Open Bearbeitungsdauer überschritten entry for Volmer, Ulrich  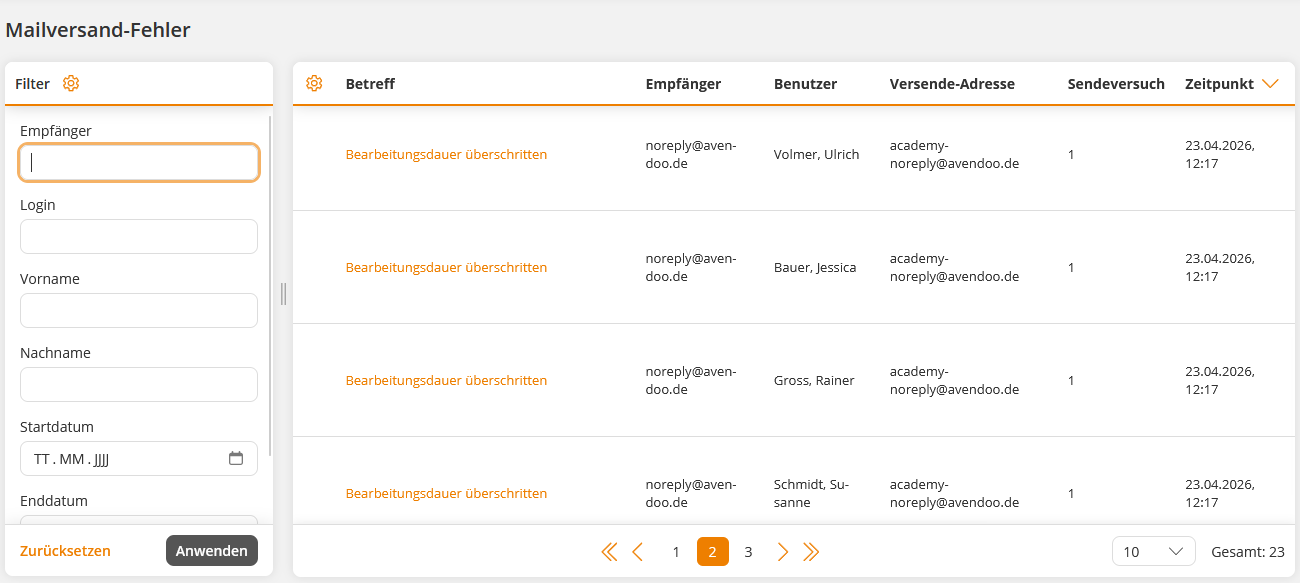coord(446,155)
